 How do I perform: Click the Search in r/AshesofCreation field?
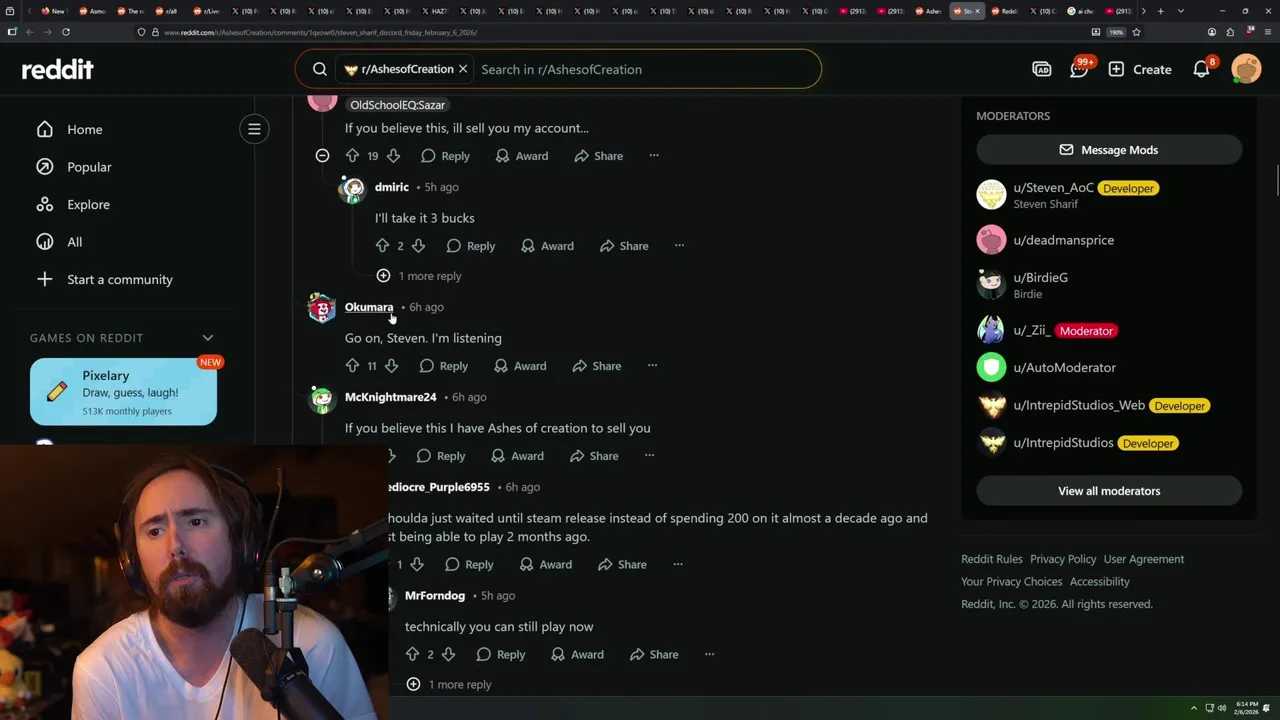645,69
